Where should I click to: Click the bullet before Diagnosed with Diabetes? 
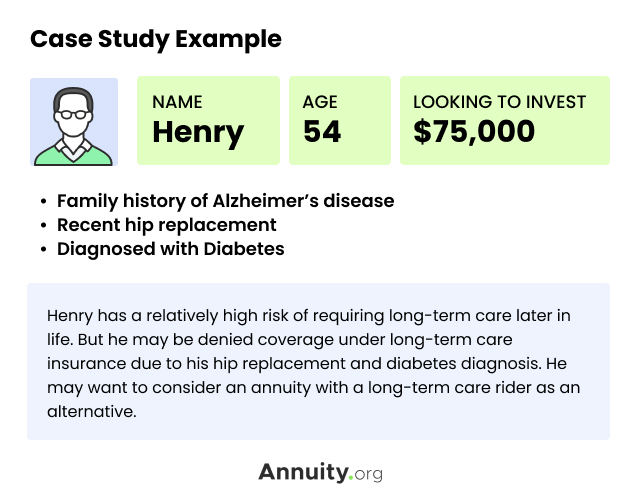[44, 249]
